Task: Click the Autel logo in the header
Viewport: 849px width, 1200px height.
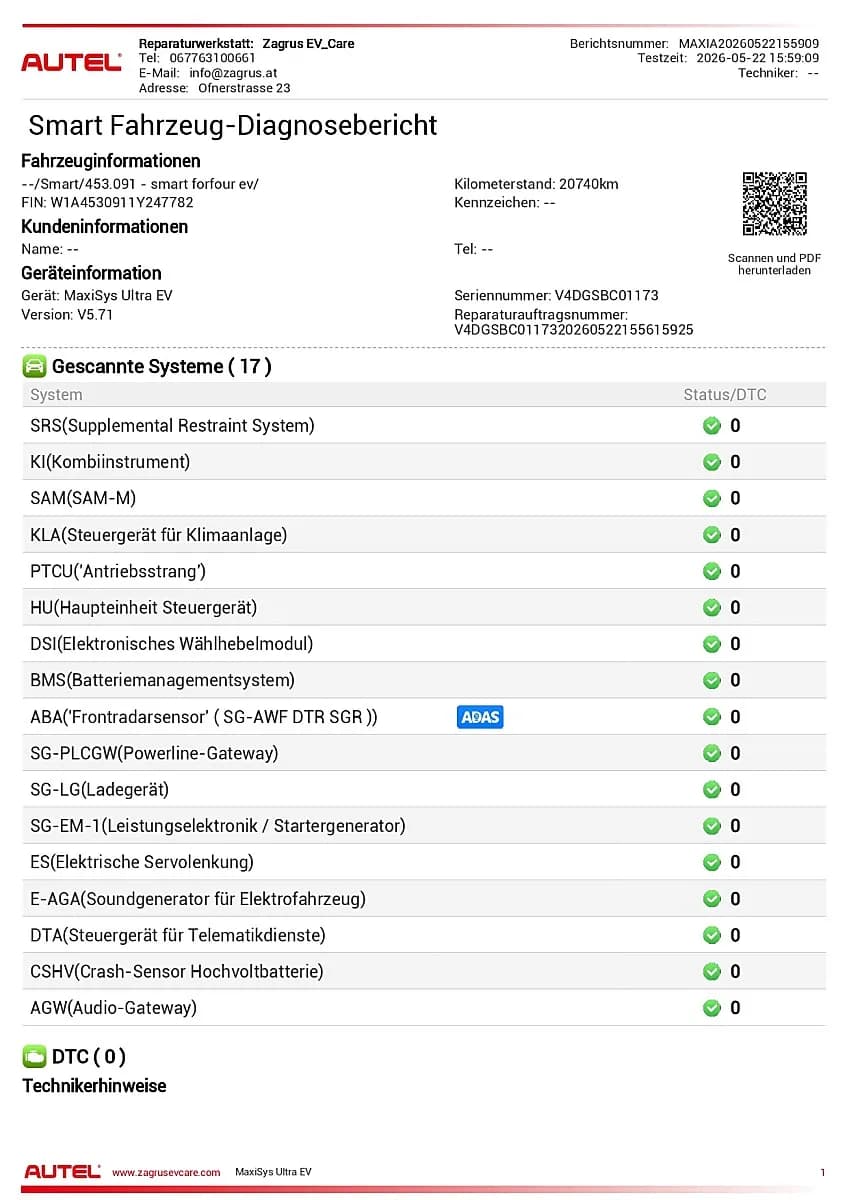Action: 71,62
